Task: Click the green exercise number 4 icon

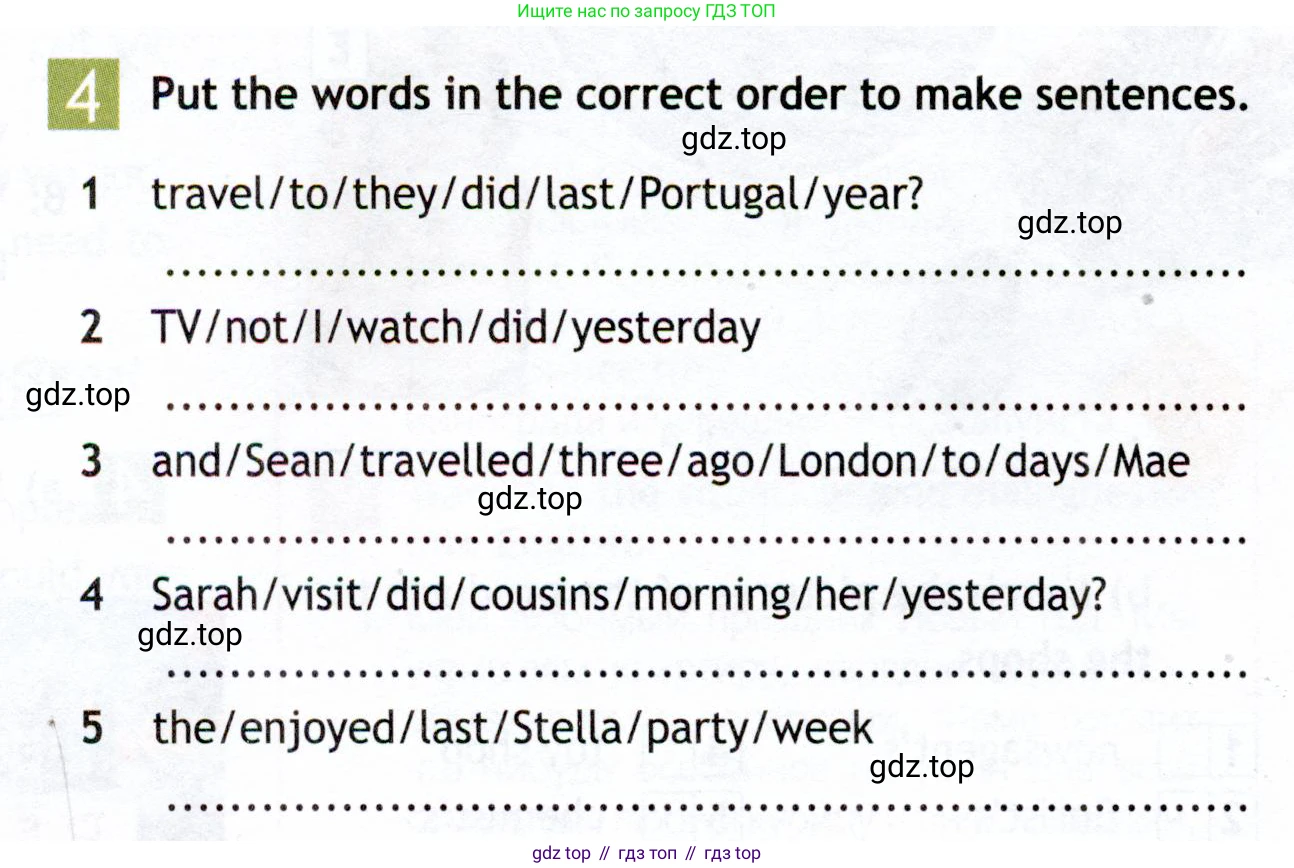Action: pyautogui.click(x=84, y=96)
